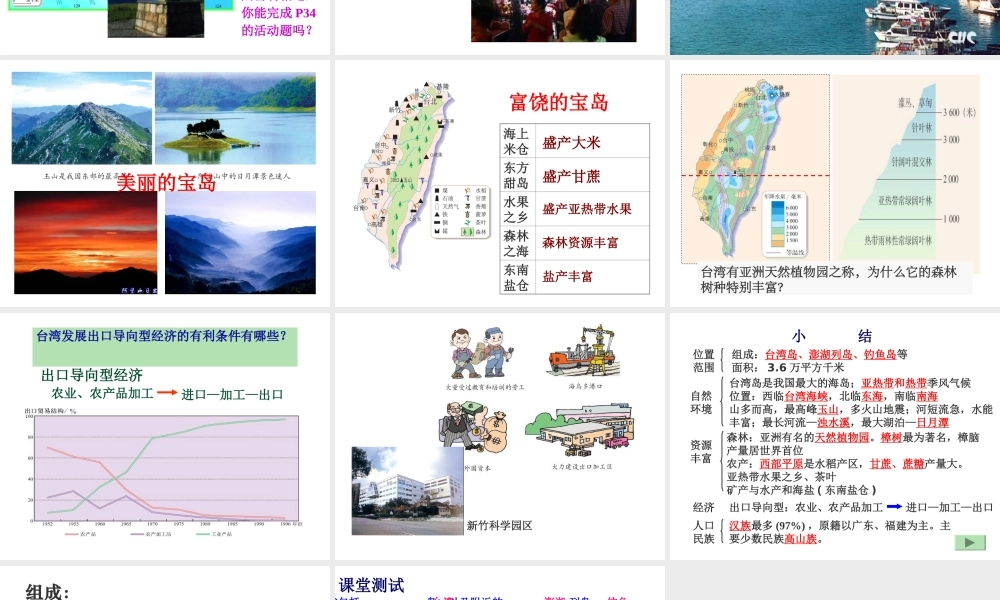
Task: Click the 新竹科学园区 caption
Action: point(499,525)
